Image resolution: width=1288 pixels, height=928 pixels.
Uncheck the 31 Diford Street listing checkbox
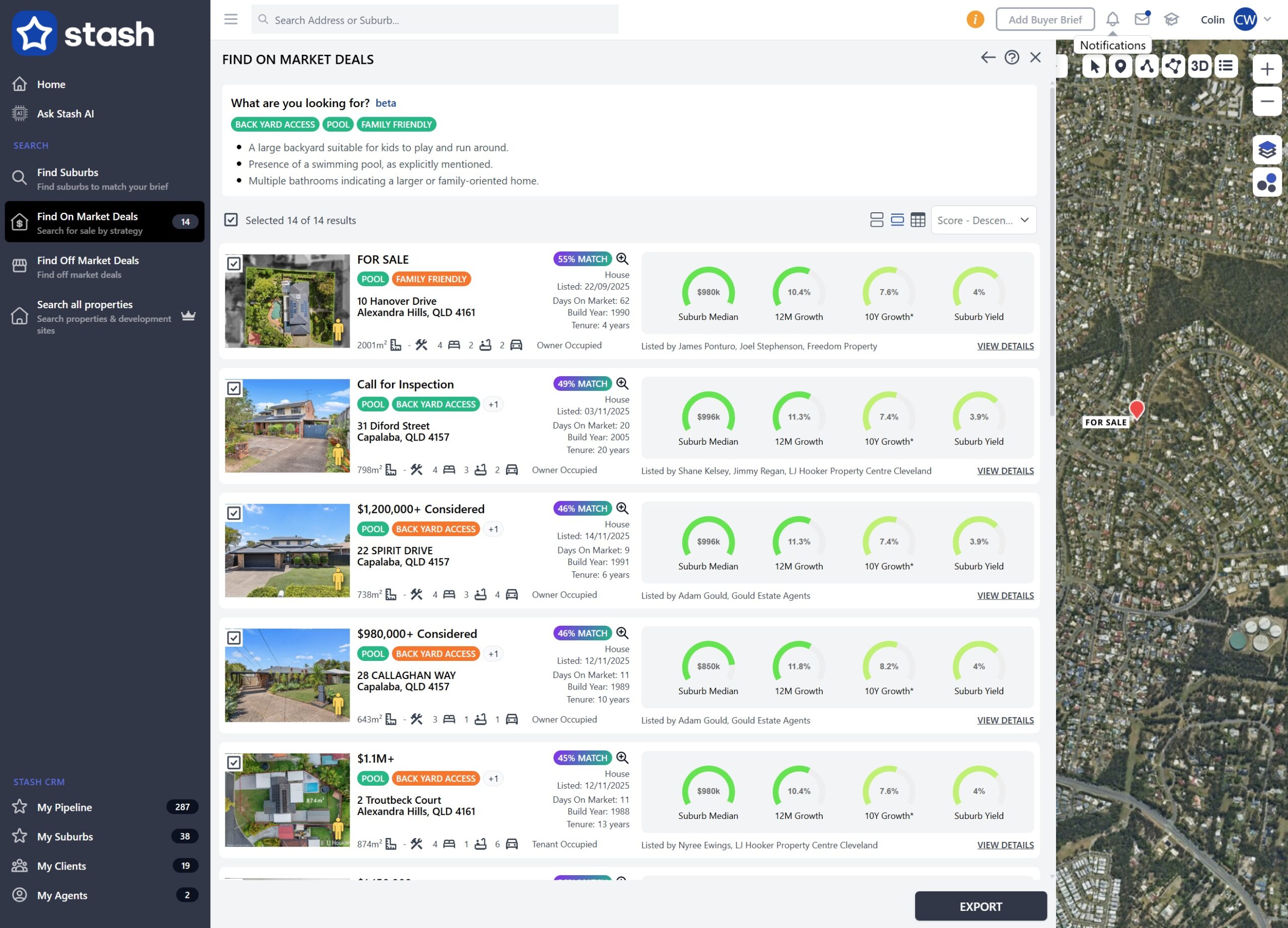tap(234, 389)
